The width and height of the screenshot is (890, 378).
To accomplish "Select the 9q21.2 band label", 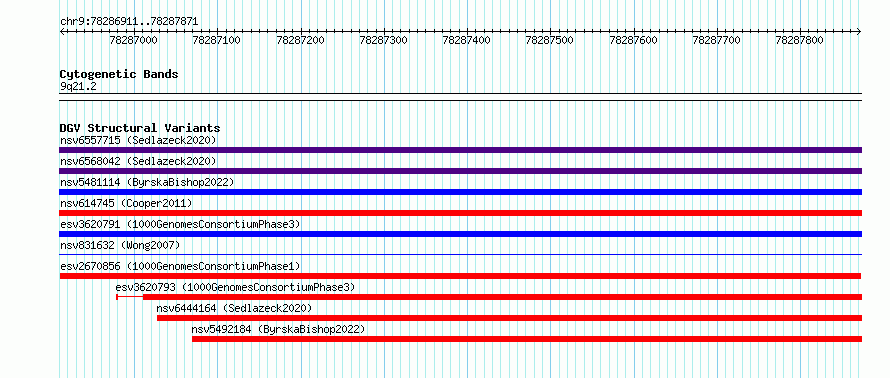I will 78,87.
